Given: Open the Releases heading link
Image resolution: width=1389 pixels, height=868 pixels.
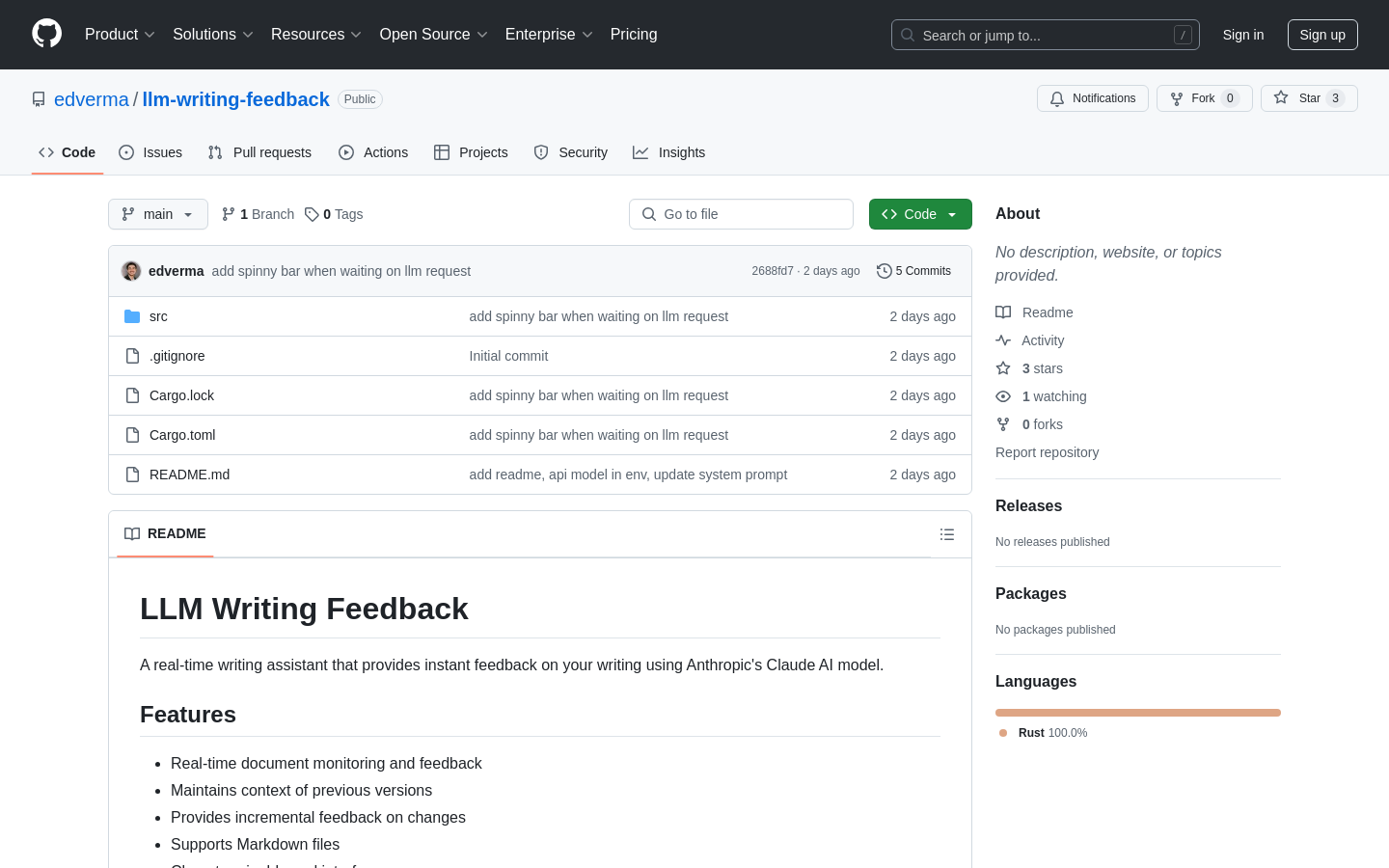Looking at the screenshot, I should (x=1028, y=506).
